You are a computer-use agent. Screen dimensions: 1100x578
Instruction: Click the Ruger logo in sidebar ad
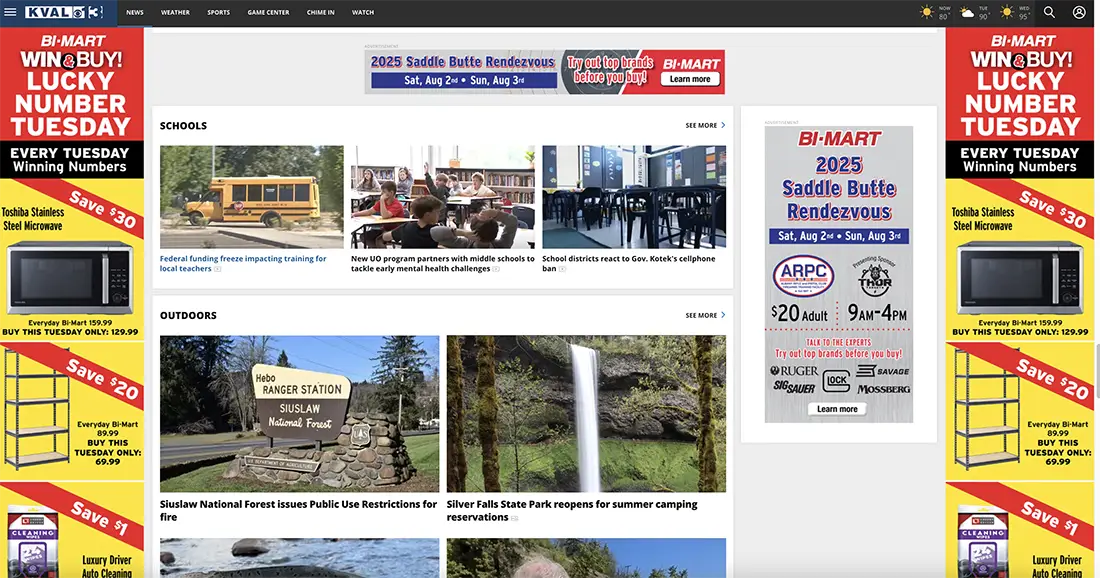(794, 371)
